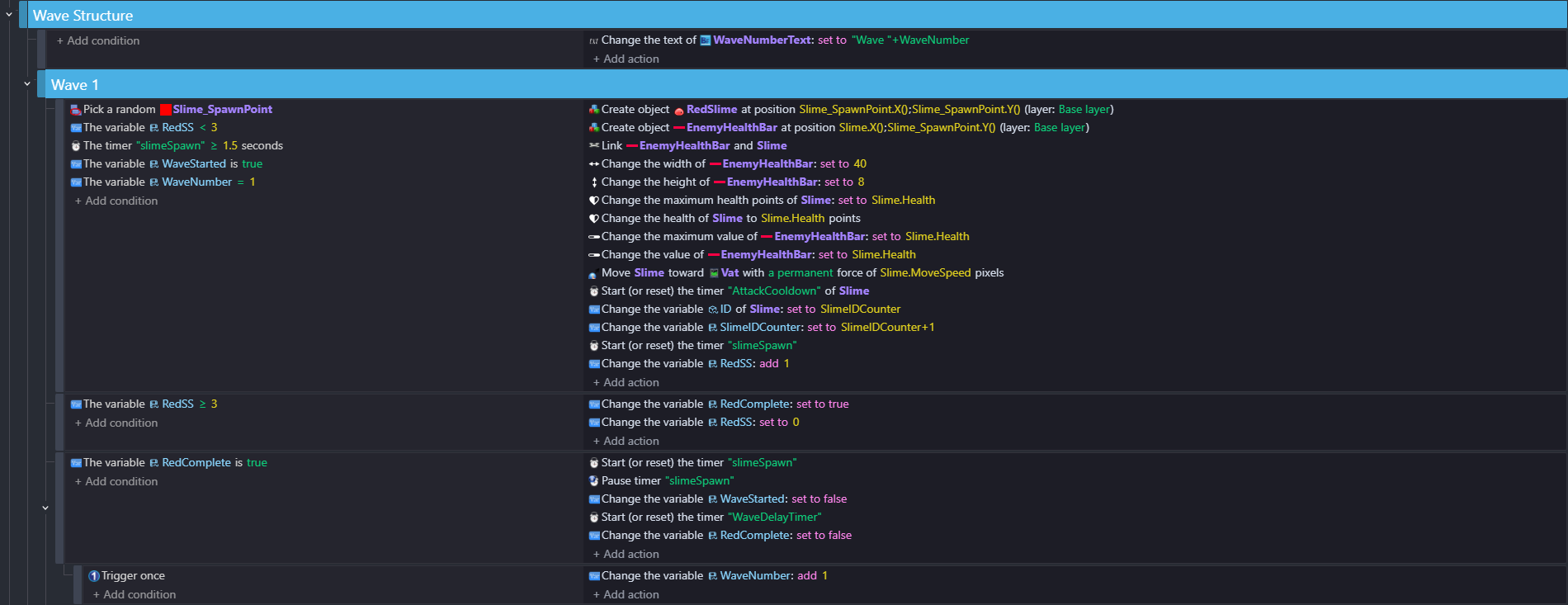1568x605 pixels.
Task: Collapse the Wave Structure group
Action: 9,15
